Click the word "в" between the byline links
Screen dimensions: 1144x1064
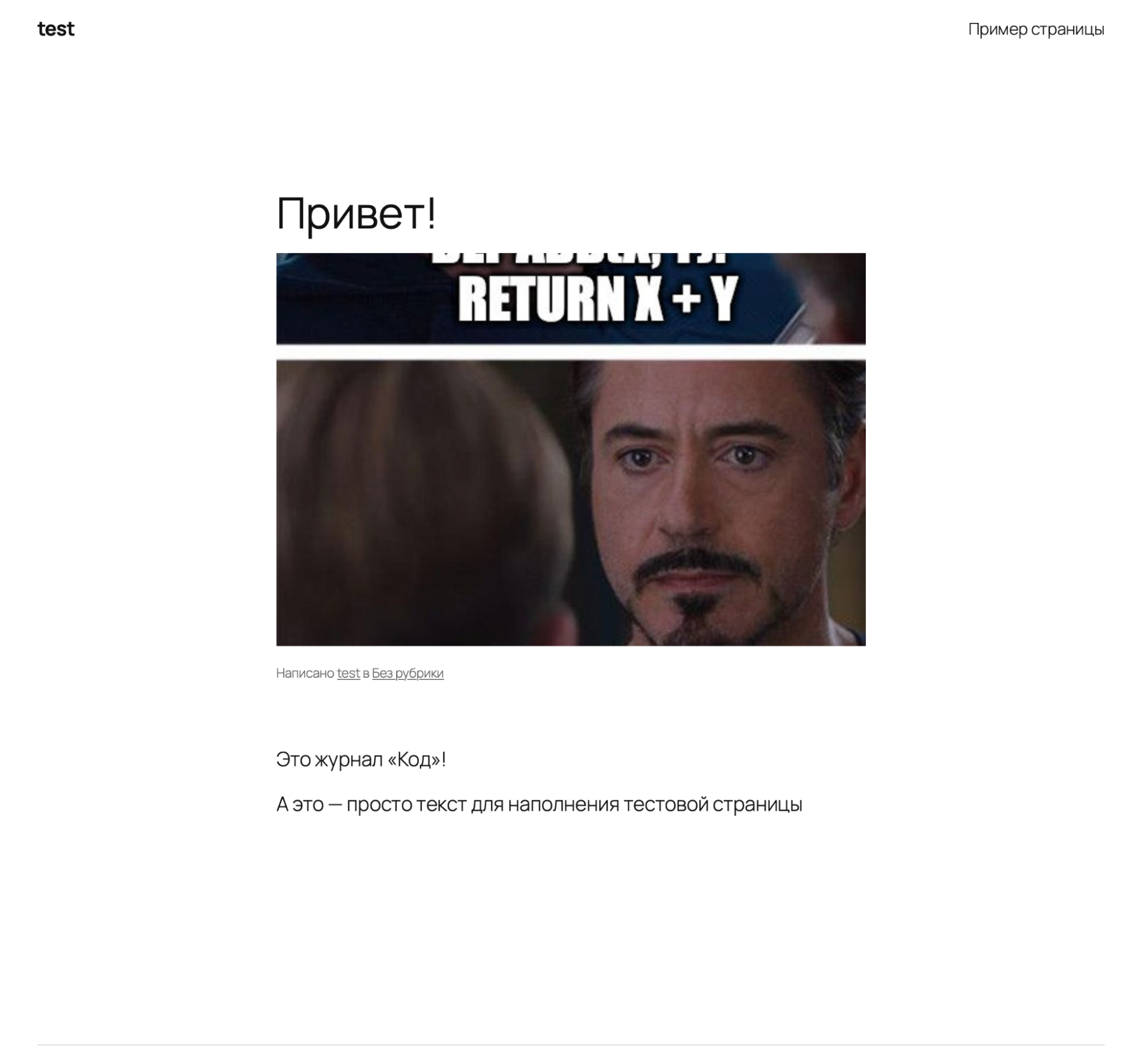point(365,673)
